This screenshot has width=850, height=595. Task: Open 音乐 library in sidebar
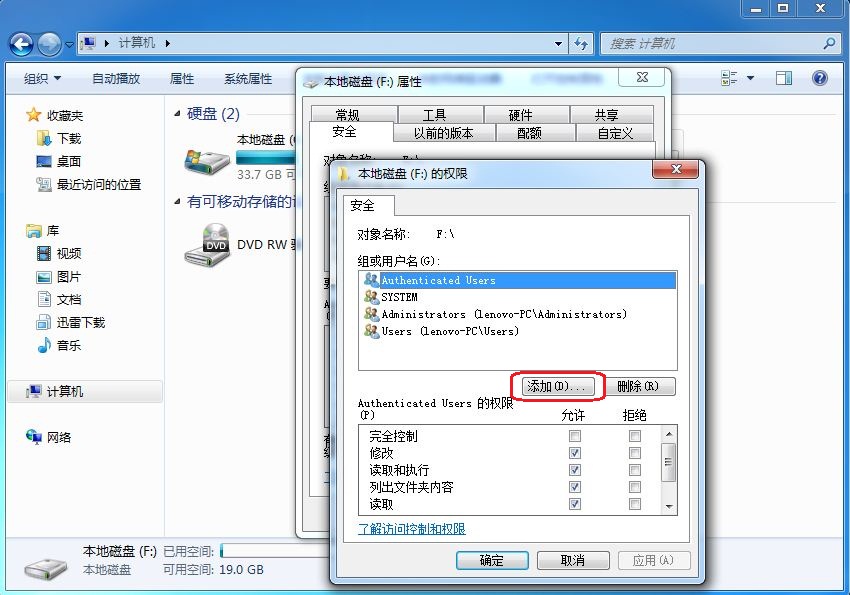68,345
